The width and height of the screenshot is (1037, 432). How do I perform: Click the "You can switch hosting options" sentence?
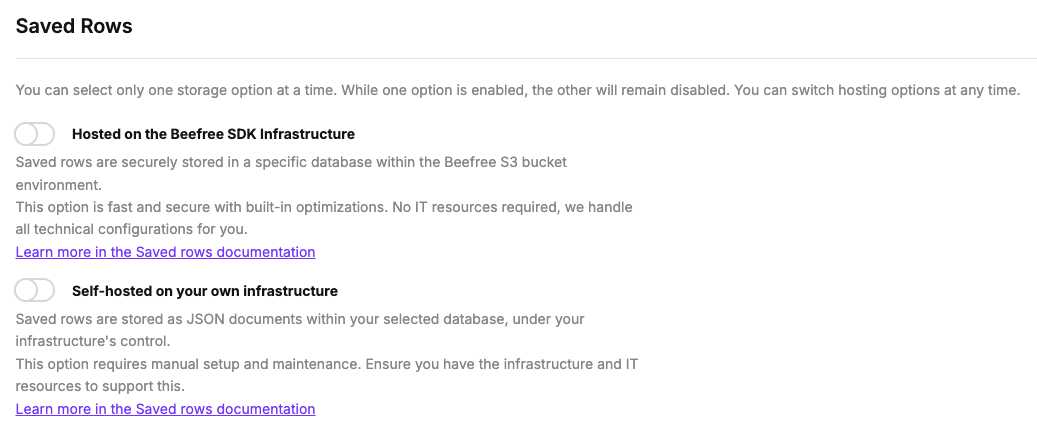tap(876, 90)
